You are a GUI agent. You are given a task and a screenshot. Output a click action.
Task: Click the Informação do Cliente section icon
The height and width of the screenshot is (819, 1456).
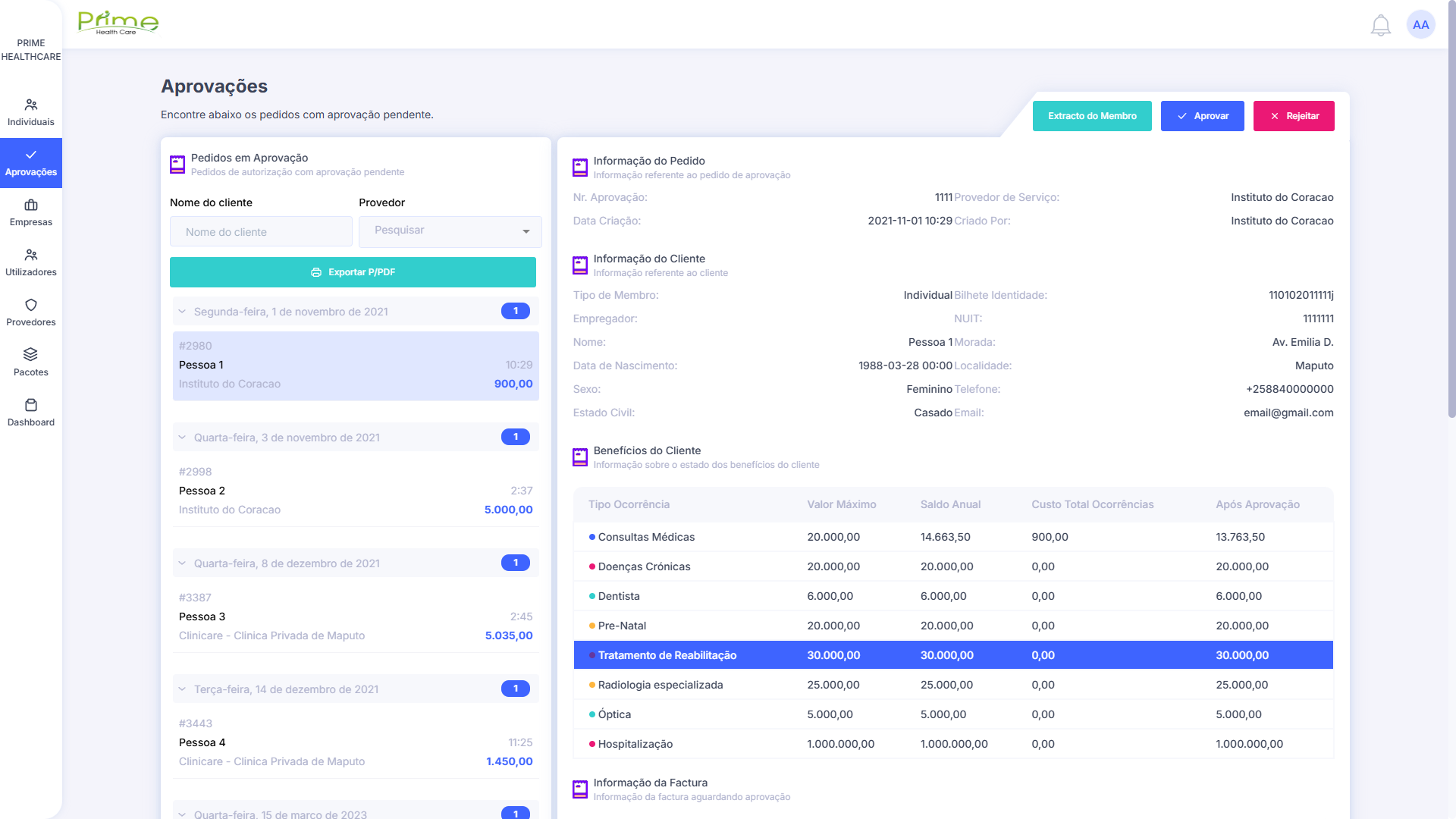(580, 265)
